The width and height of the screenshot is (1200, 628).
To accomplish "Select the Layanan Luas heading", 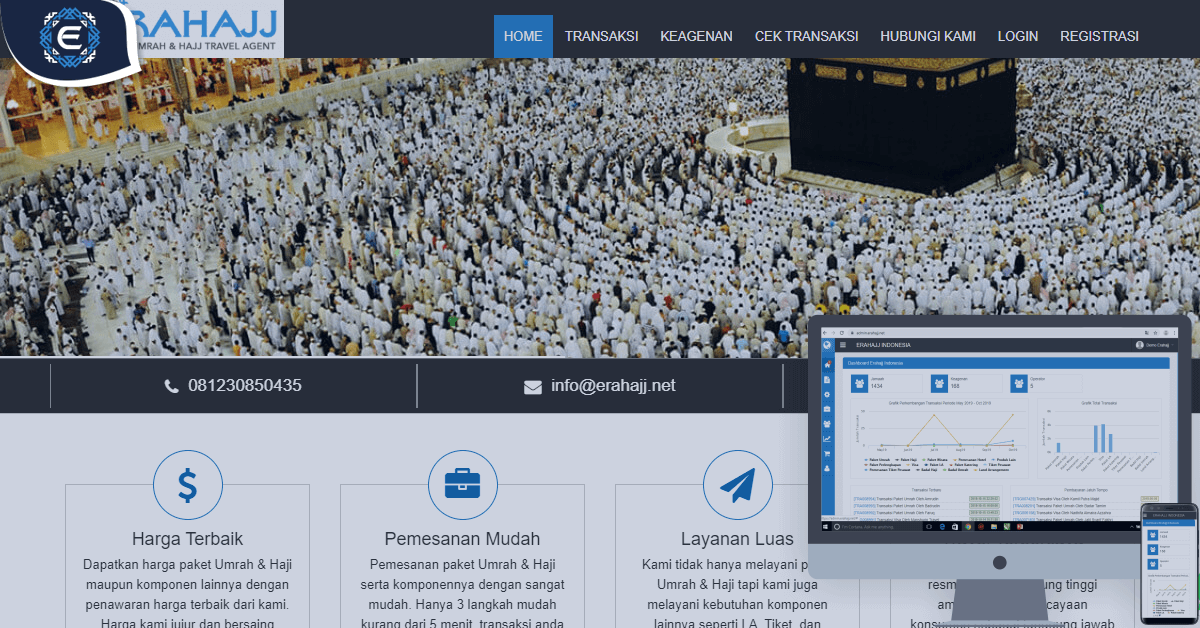I will (738, 539).
